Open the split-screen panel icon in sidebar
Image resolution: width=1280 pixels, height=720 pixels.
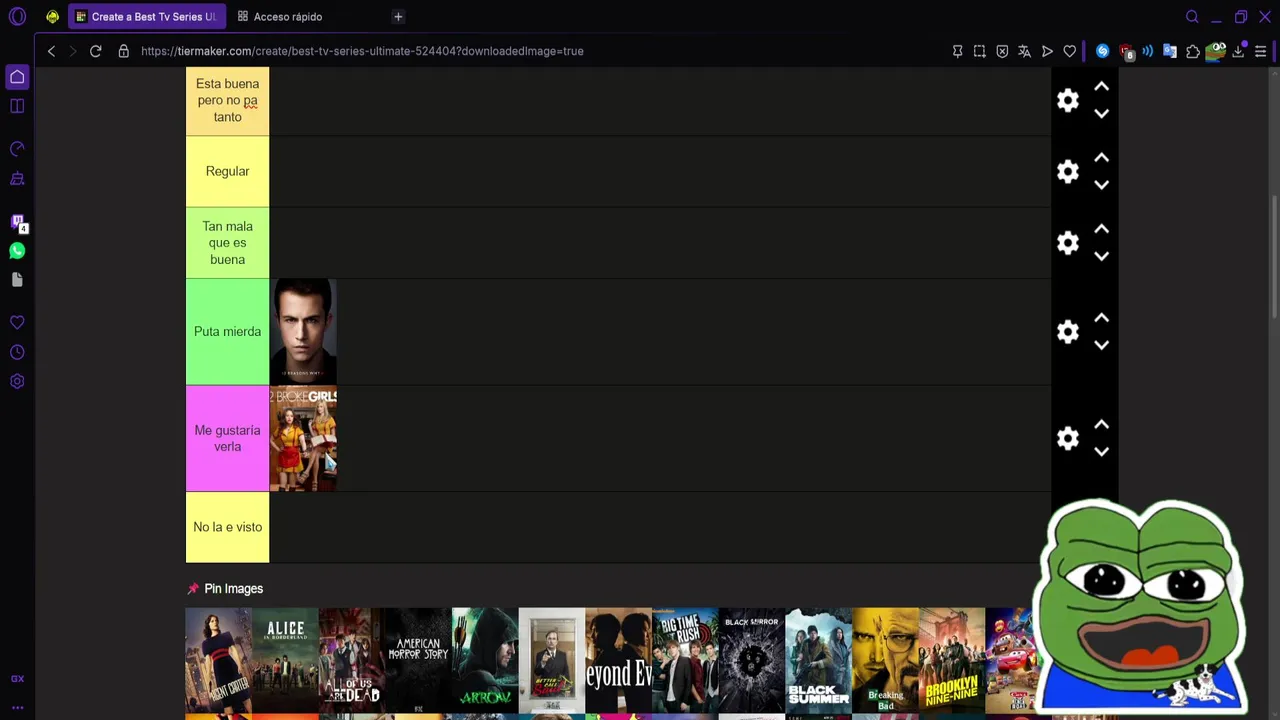coord(17,106)
